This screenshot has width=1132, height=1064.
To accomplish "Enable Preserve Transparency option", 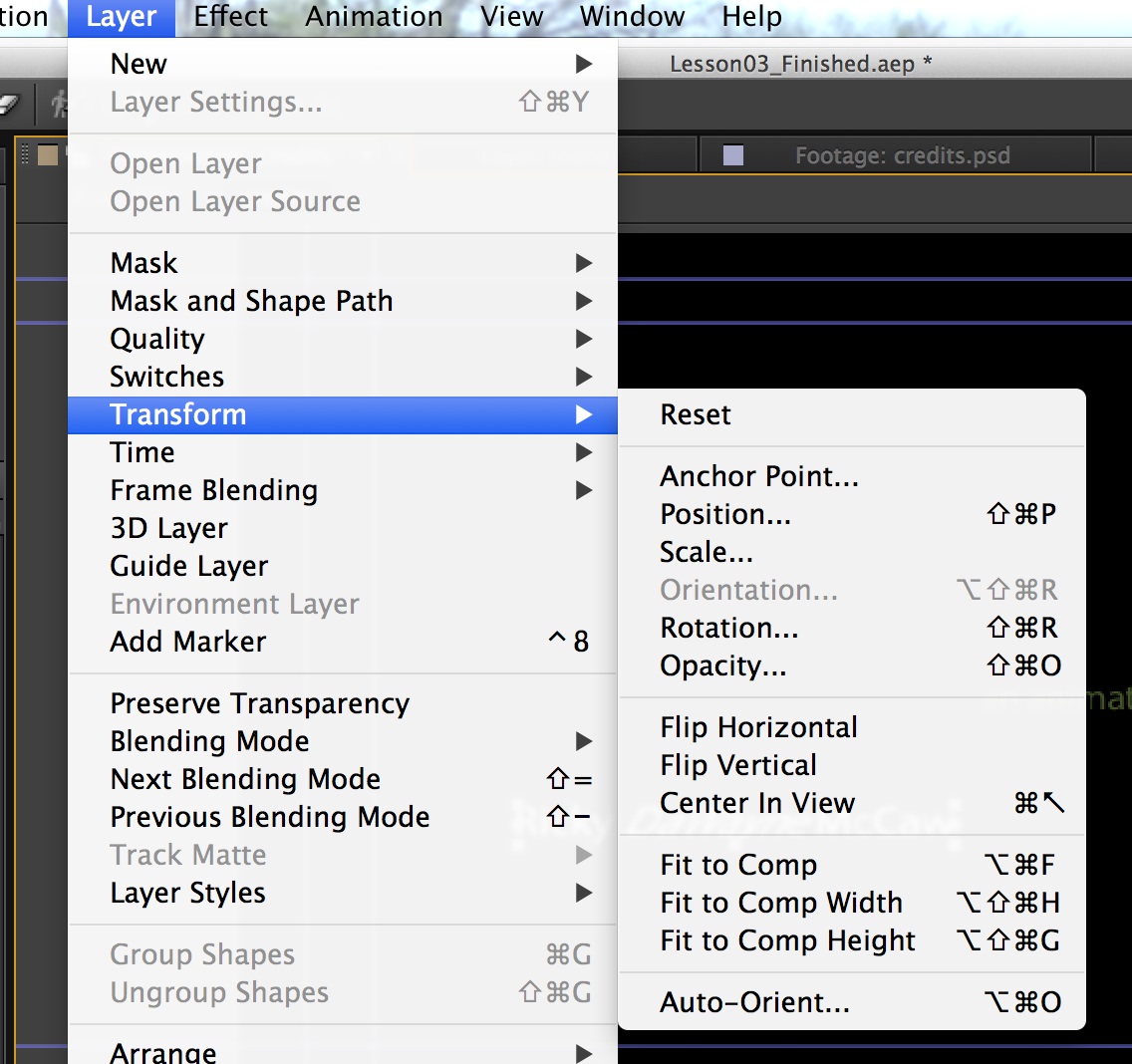I will 259,703.
